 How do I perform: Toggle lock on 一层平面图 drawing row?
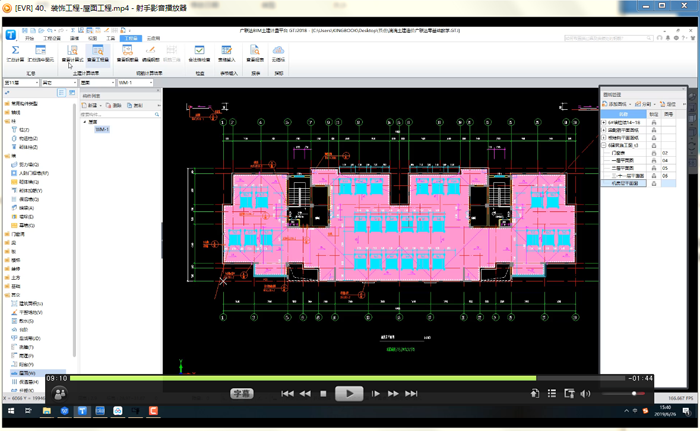click(654, 160)
